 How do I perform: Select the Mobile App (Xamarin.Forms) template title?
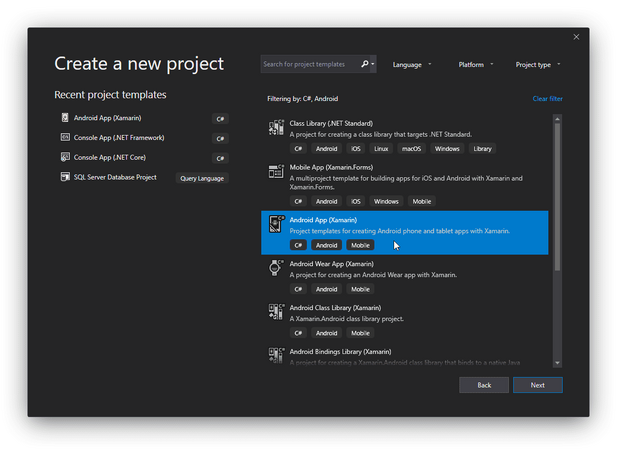331,167
